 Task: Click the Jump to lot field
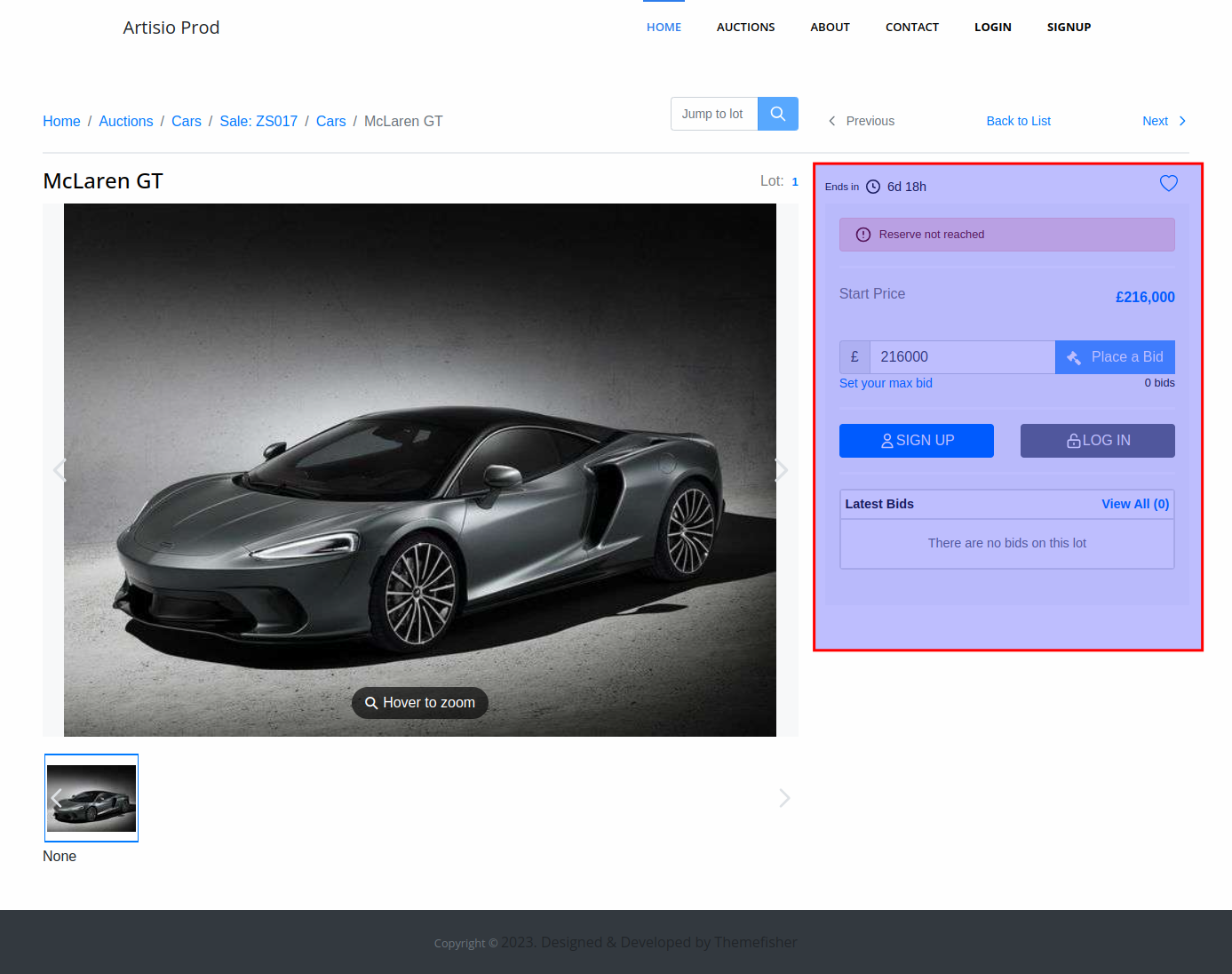point(714,114)
